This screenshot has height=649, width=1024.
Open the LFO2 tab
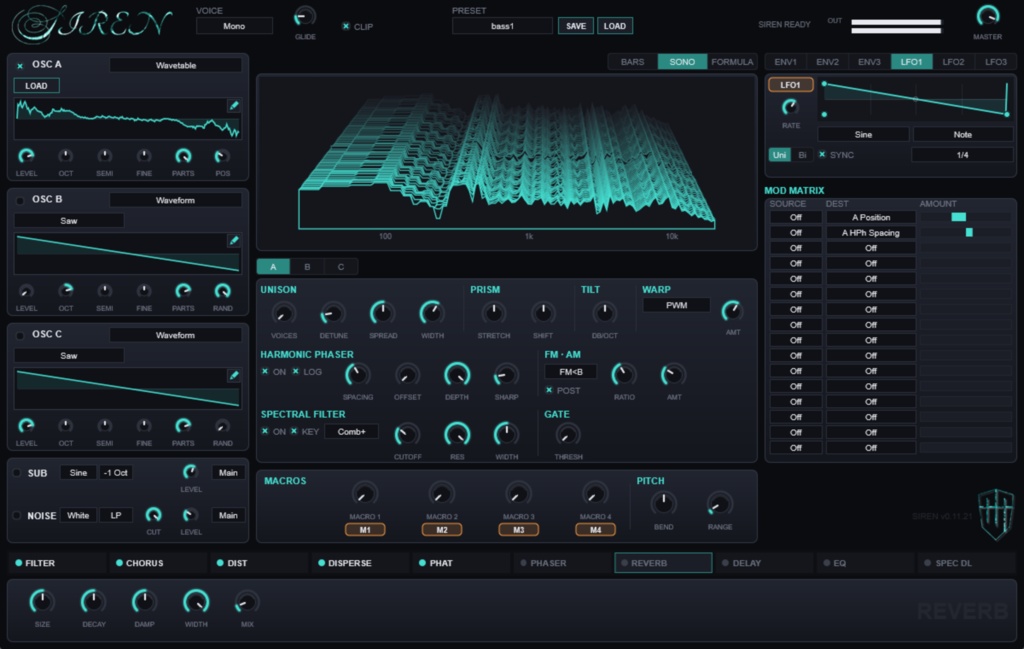click(x=953, y=61)
